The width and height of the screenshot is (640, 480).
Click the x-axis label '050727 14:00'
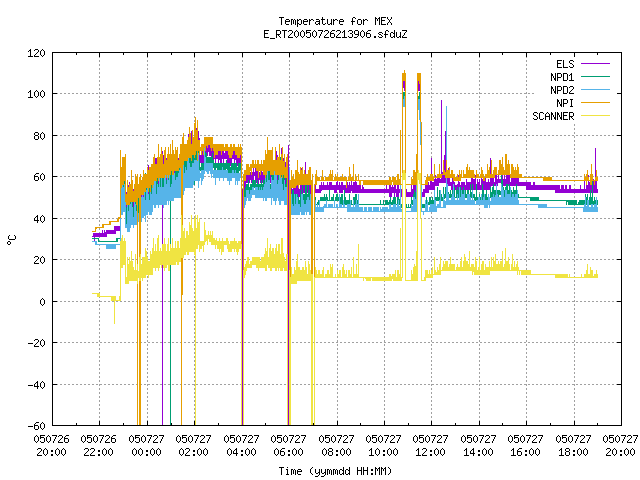point(478,446)
